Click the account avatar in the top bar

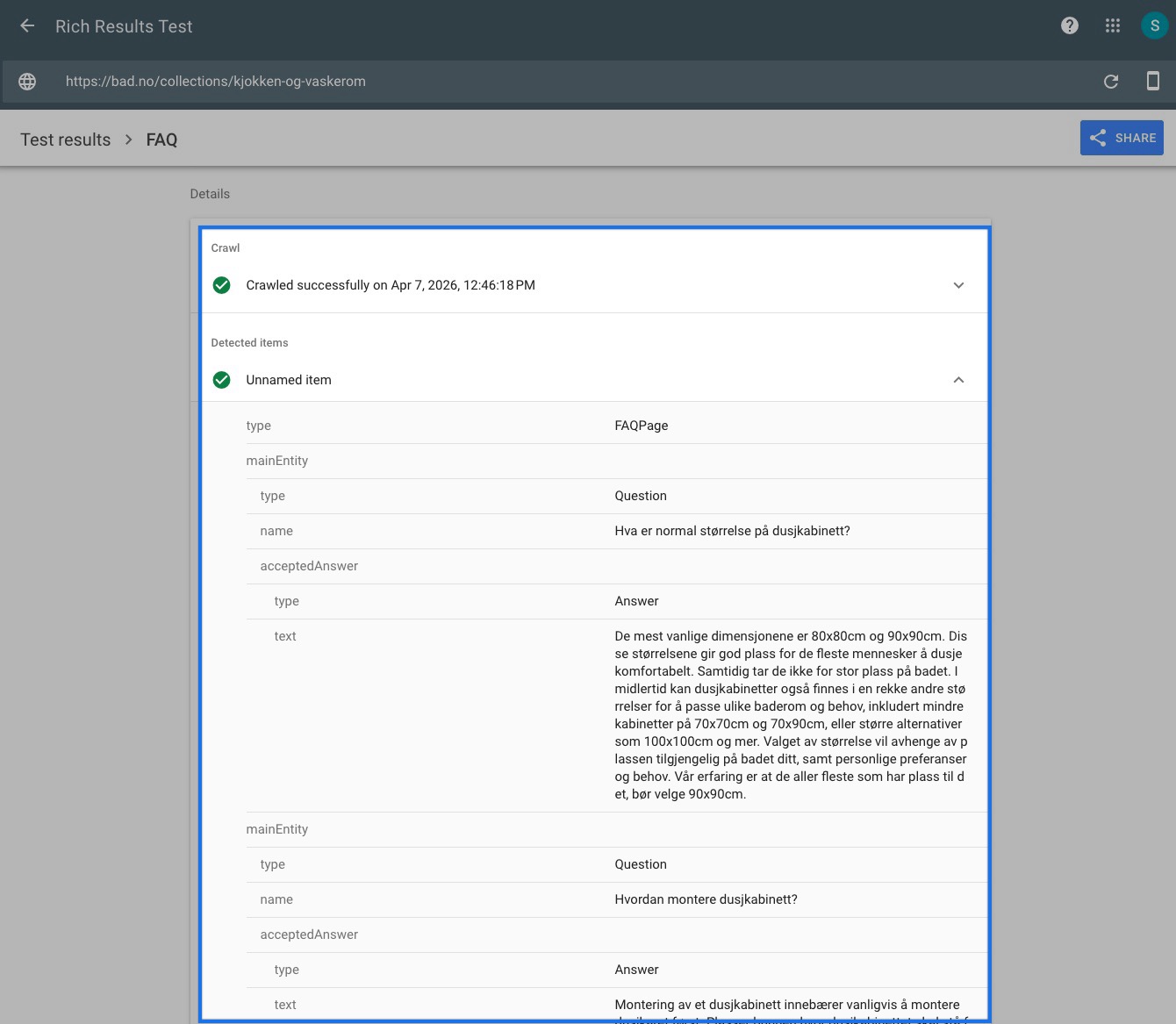point(1153,25)
